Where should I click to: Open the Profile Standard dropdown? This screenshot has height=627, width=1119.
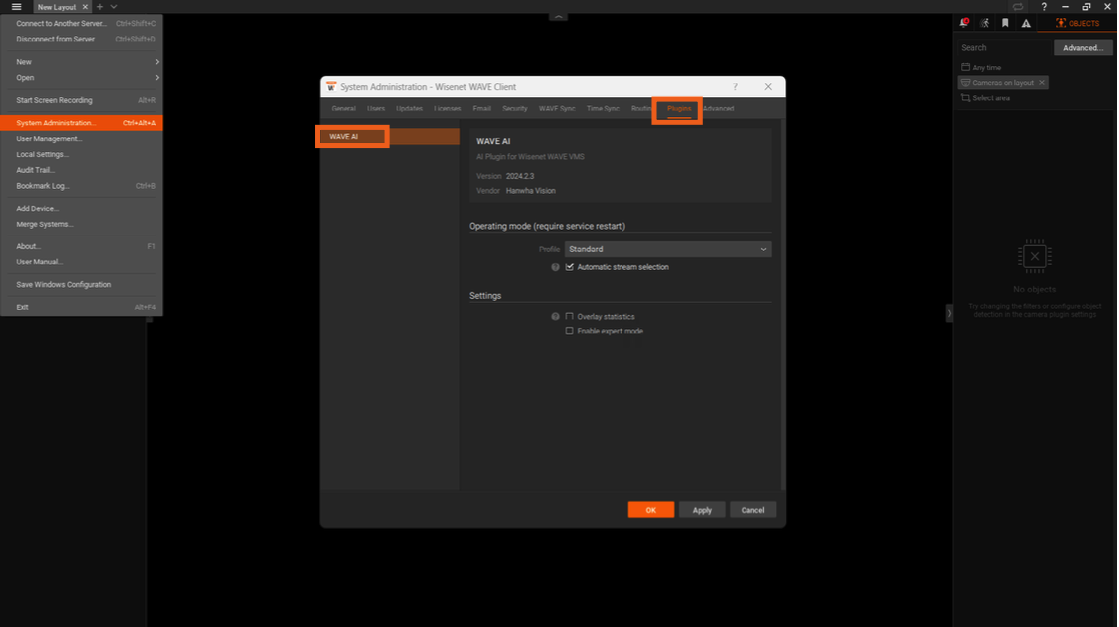[668, 250]
